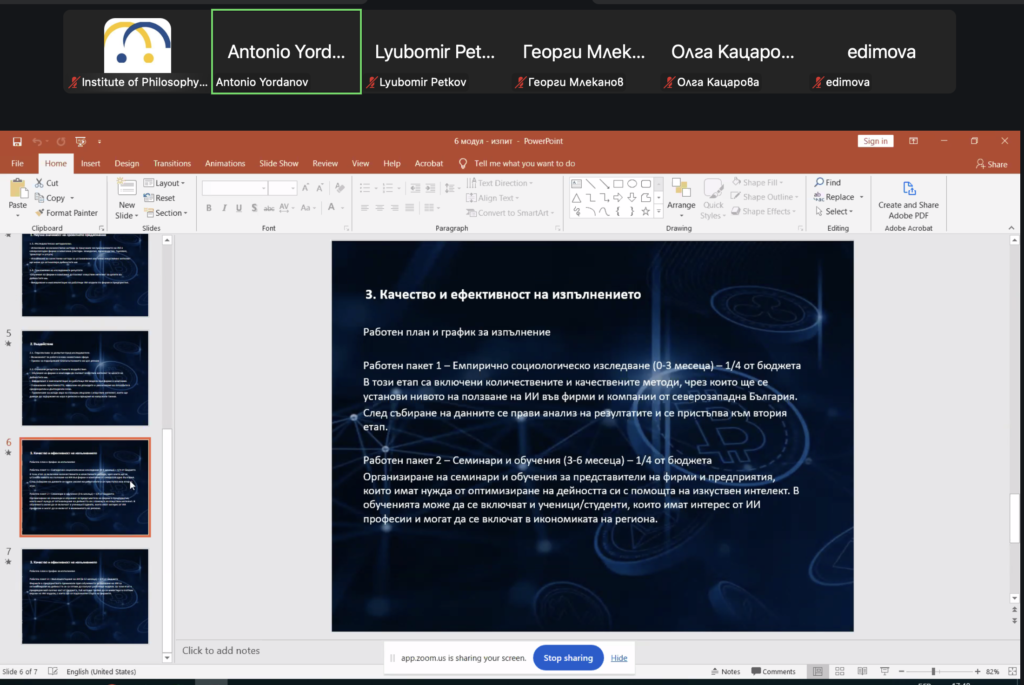The width and height of the screenshot is (1024, 685).
Task: Switch to Slide Sorter view in status bar
Action: tap(840, 671)
